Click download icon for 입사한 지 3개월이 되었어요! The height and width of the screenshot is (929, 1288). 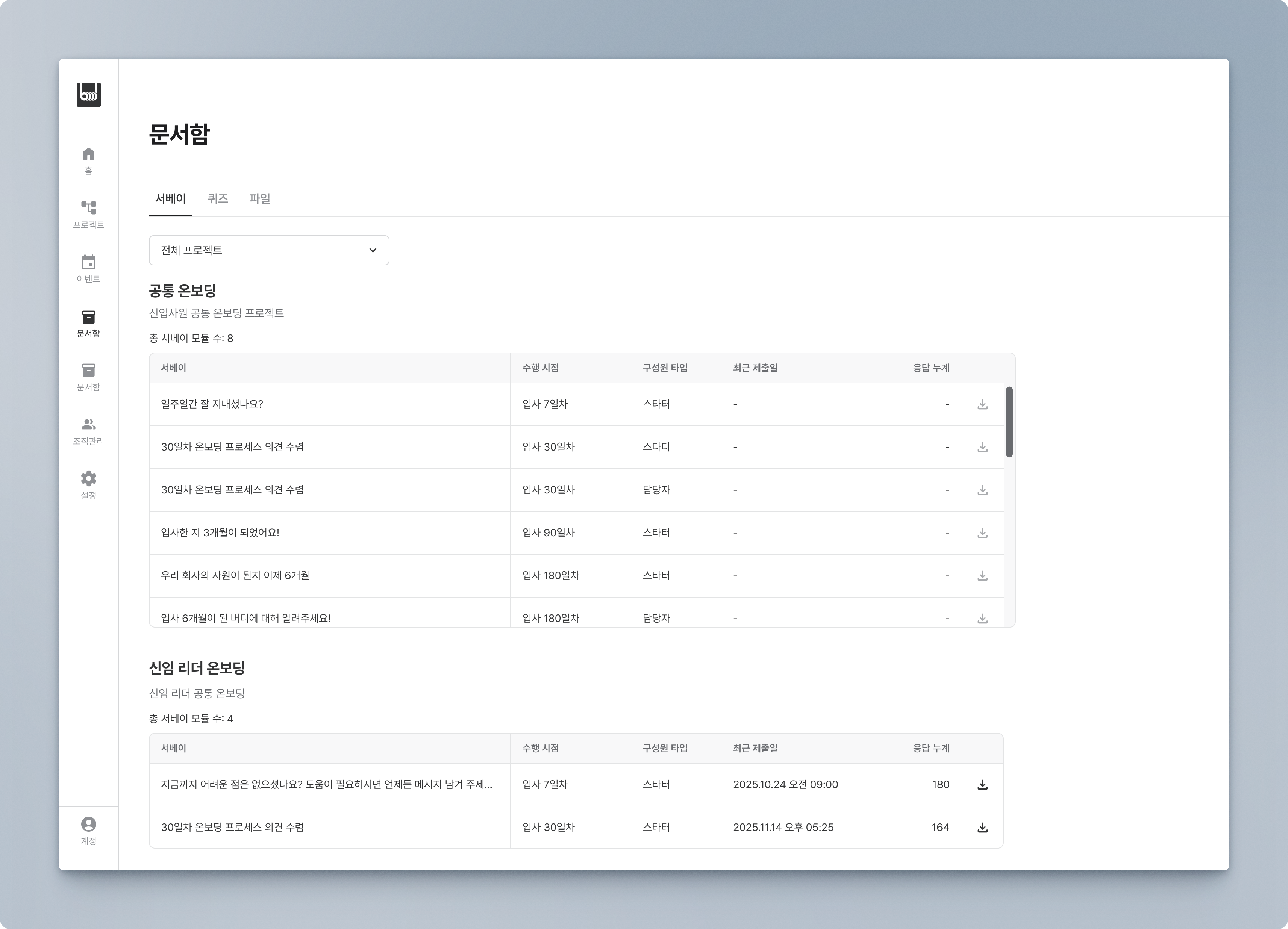982,533
